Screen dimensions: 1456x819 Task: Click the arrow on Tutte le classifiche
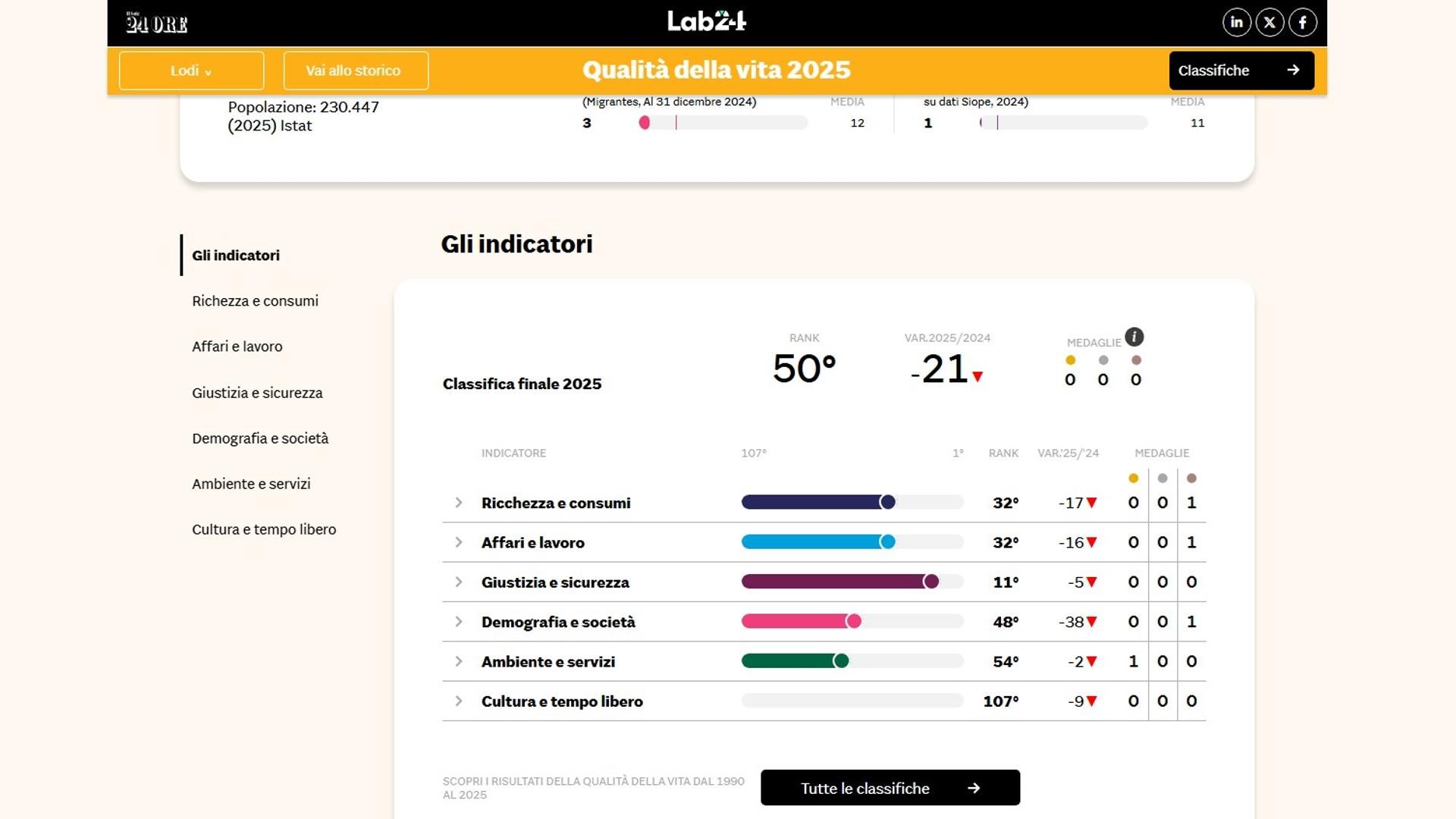pos(974,788)
